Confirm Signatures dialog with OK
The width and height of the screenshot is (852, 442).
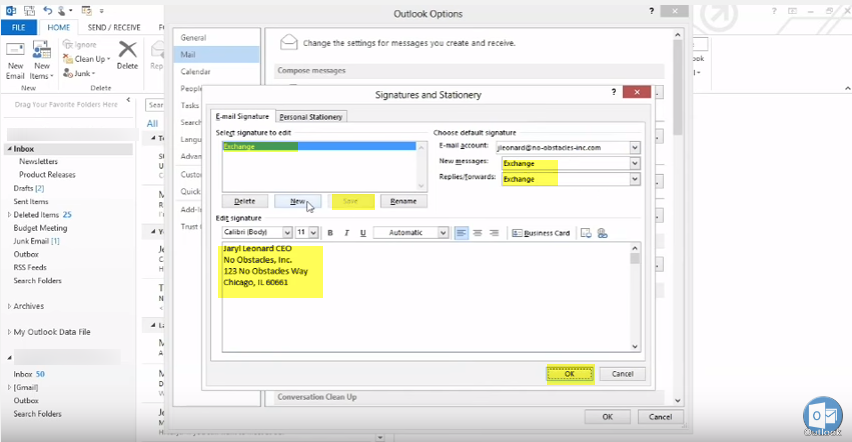pos(569,374)
